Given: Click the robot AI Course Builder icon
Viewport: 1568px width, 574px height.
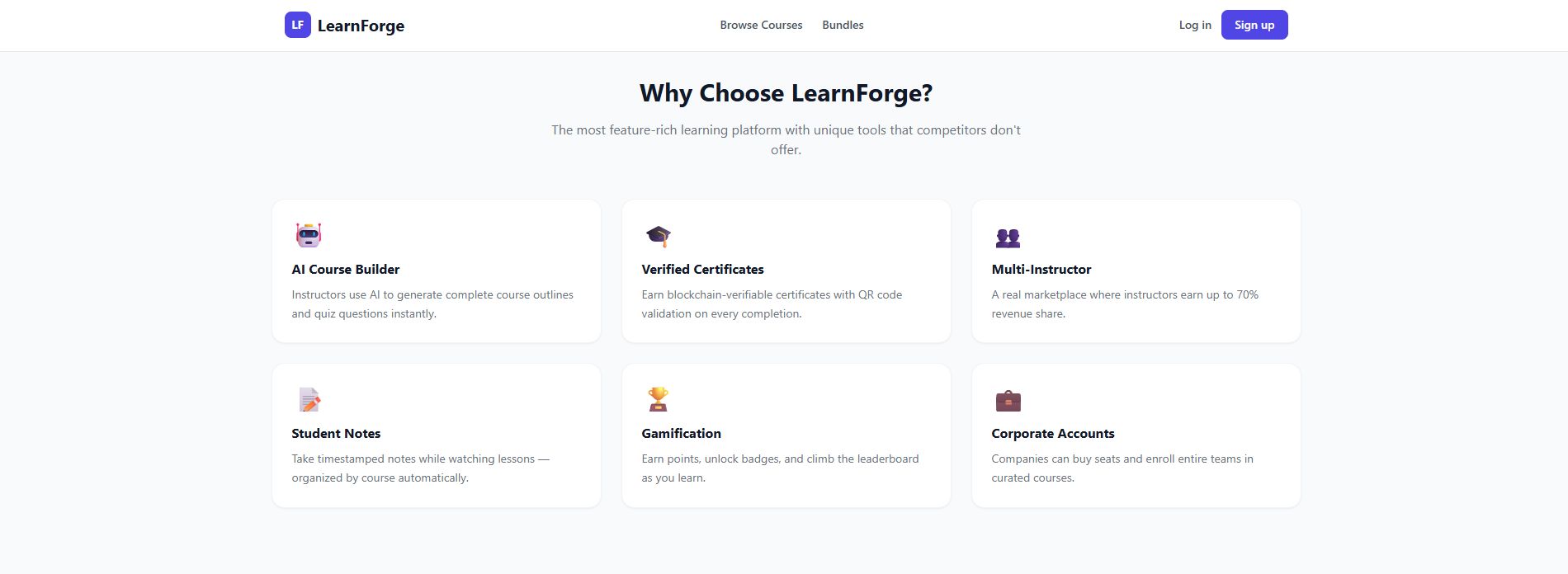Looking at the screenshot, I should pos(309,235).
